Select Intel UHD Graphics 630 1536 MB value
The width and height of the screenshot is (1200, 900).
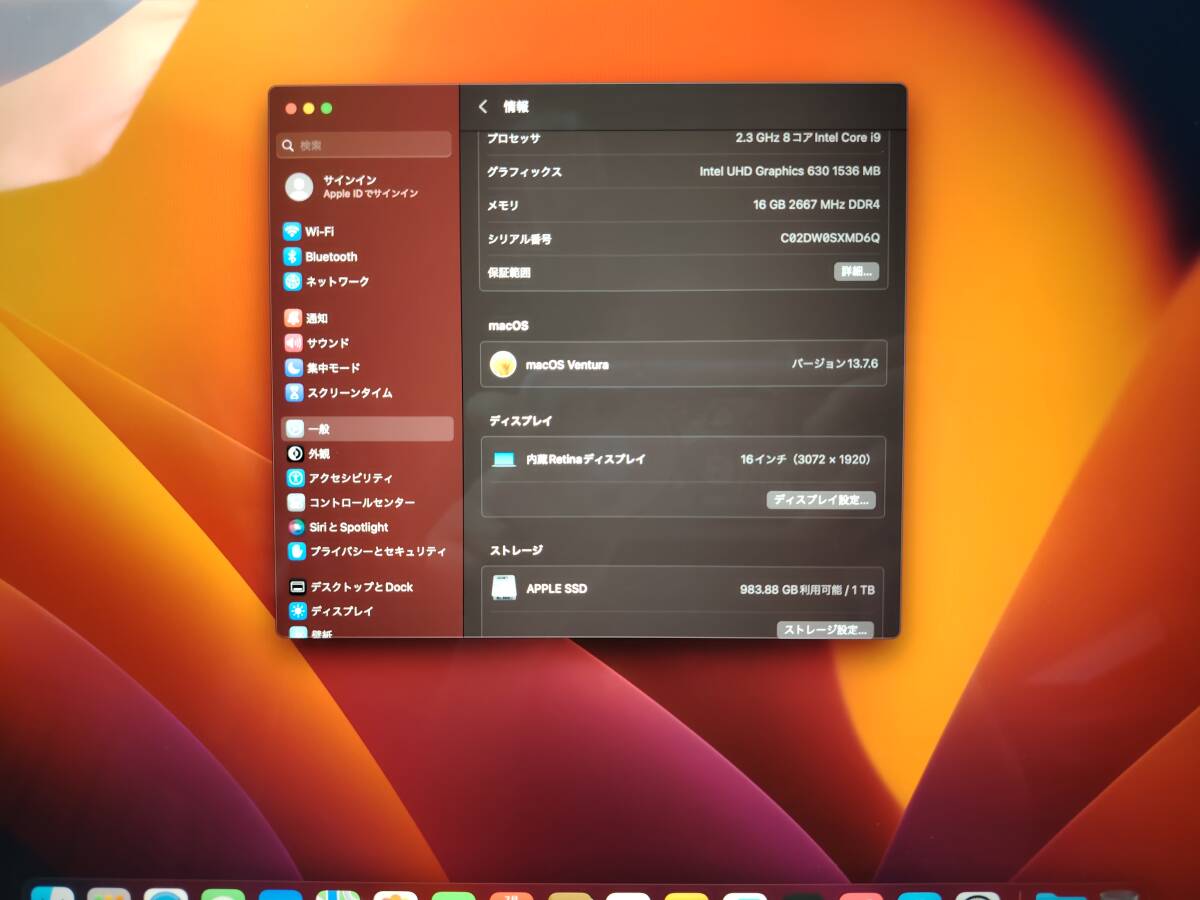(x=790, y=172)
